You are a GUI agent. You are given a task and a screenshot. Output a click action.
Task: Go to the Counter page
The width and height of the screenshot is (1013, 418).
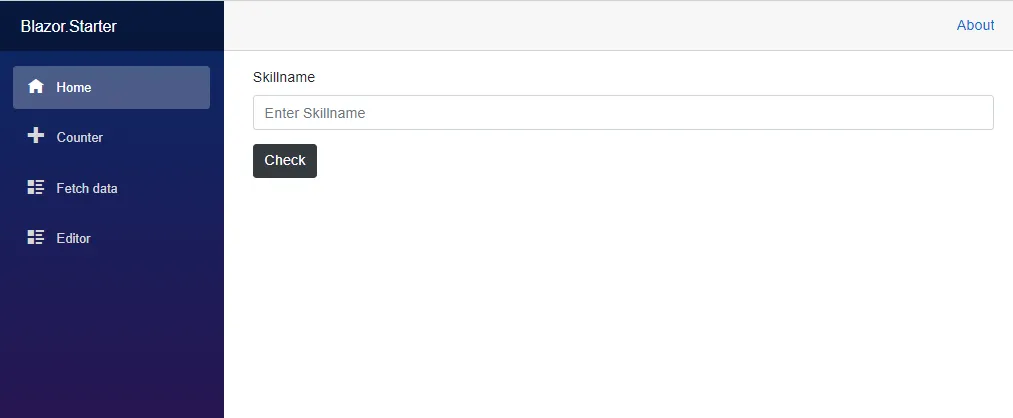point(79,138)
